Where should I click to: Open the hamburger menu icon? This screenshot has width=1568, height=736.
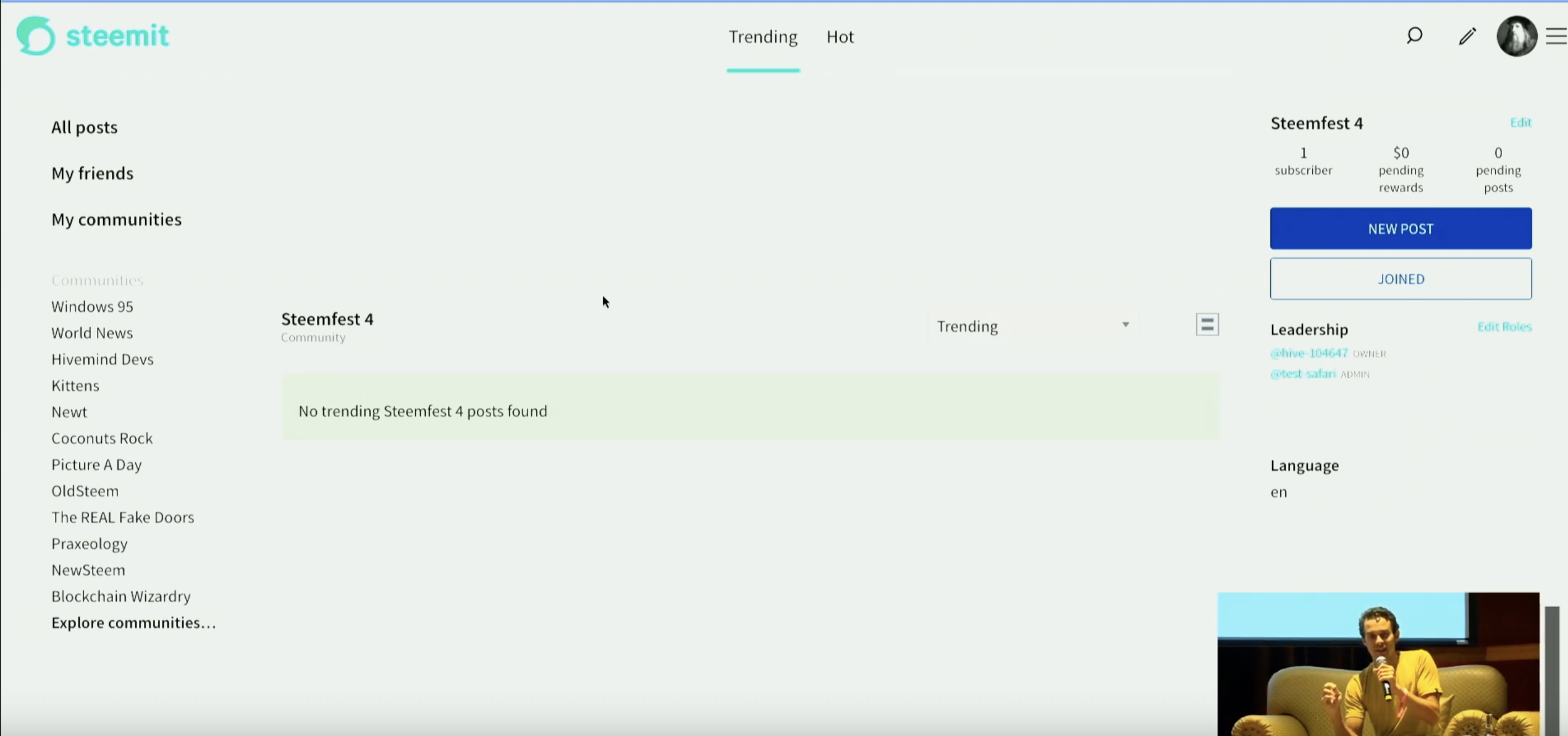coord(1556,36)
